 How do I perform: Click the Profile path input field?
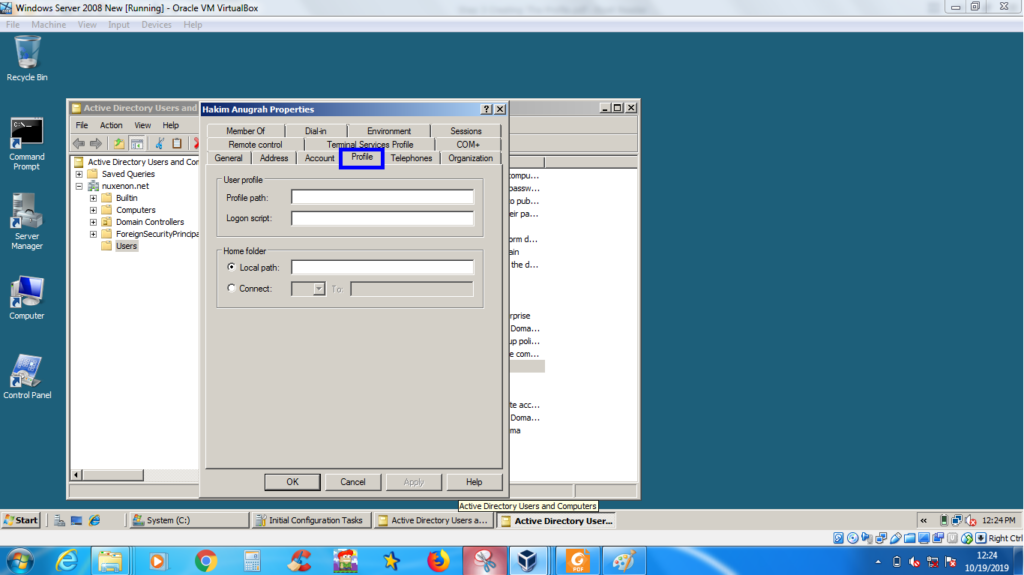(x=382, y=197)
